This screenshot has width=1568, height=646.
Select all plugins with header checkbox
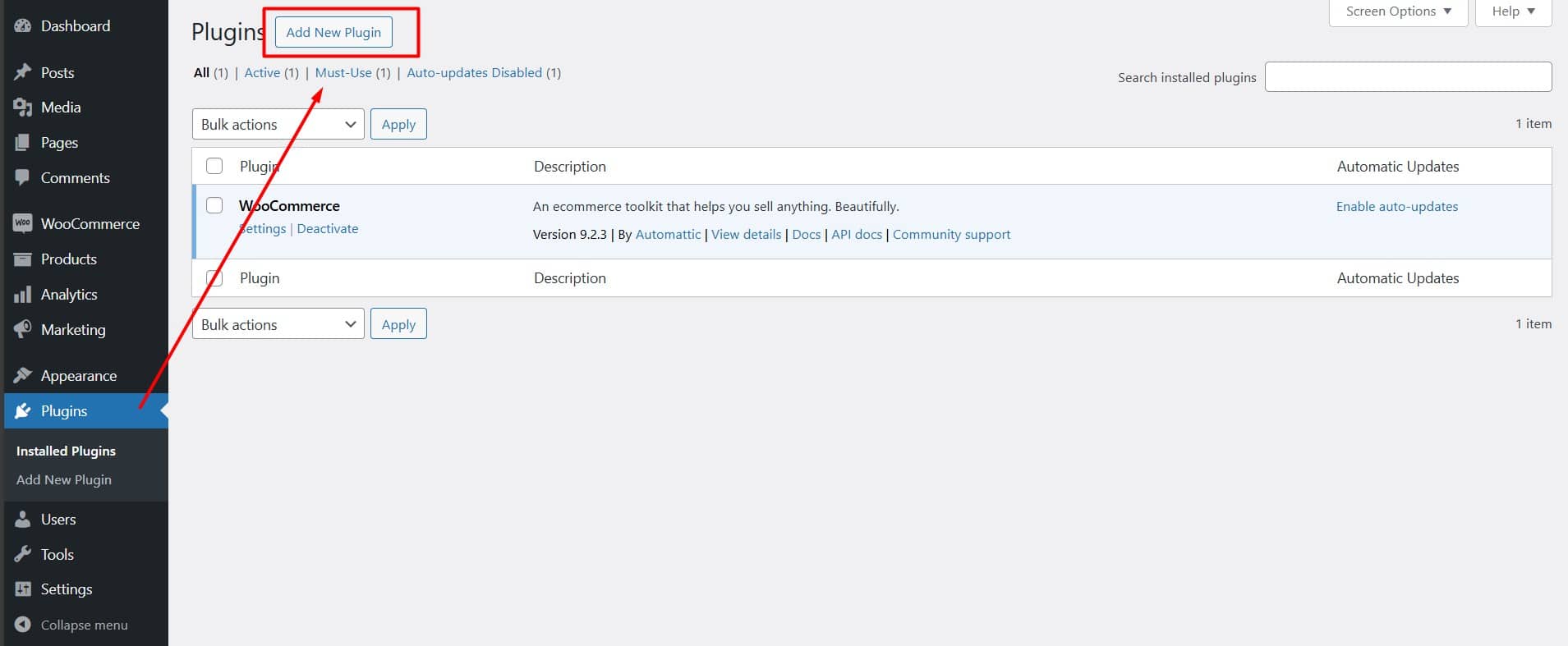(214, 166)
